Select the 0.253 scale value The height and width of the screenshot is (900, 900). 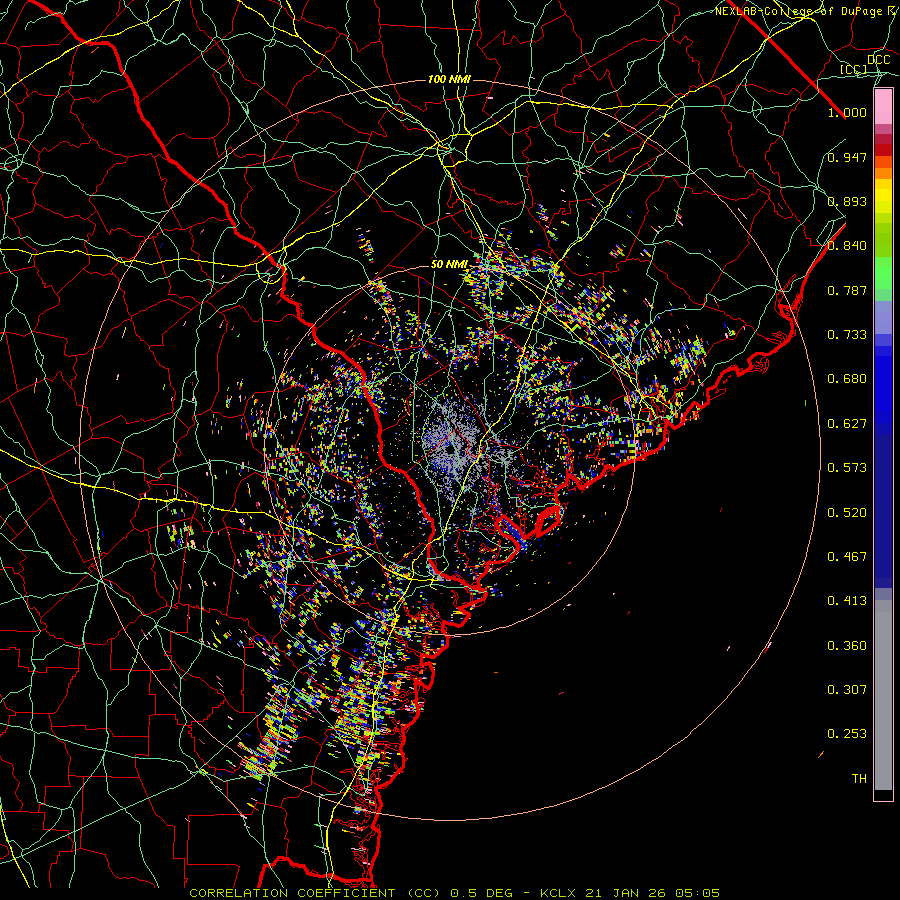pyautogui.click(x=847, y=734)
